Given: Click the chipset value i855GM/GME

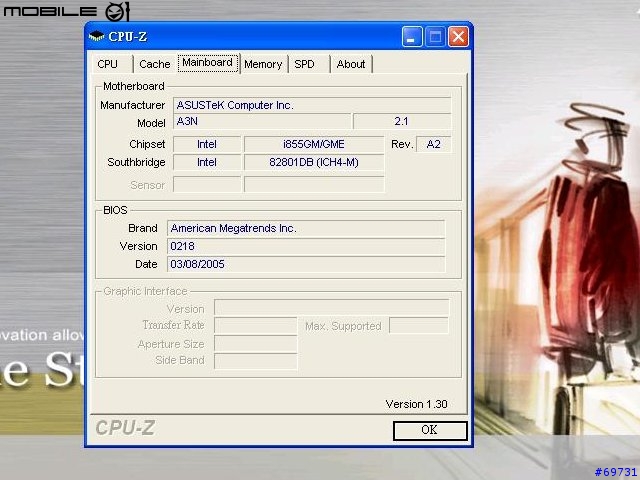Looking at the screenshot, I should [314, 144].
